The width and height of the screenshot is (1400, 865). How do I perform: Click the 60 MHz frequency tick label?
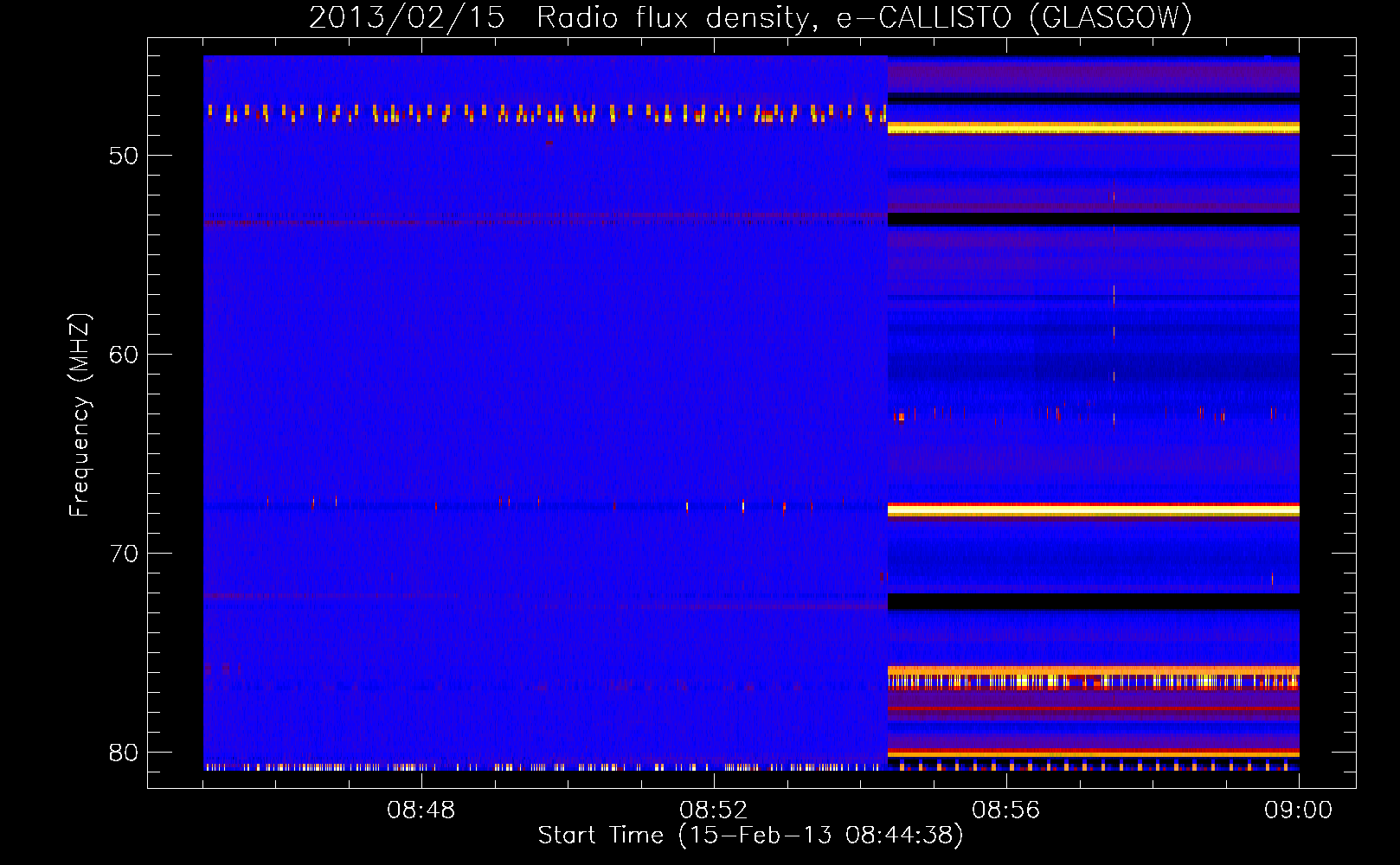(124, 355)
